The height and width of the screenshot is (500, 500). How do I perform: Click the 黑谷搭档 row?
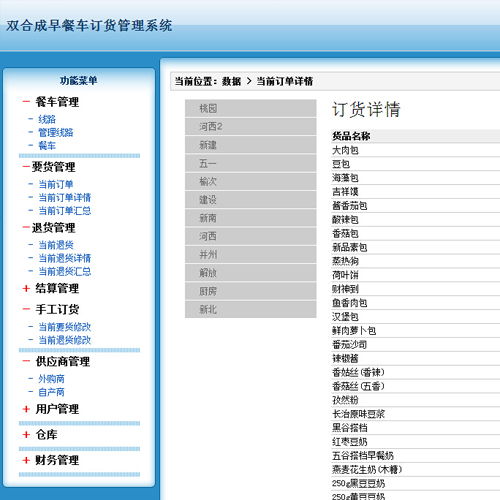pyautogui.click(x=416, y=428)
